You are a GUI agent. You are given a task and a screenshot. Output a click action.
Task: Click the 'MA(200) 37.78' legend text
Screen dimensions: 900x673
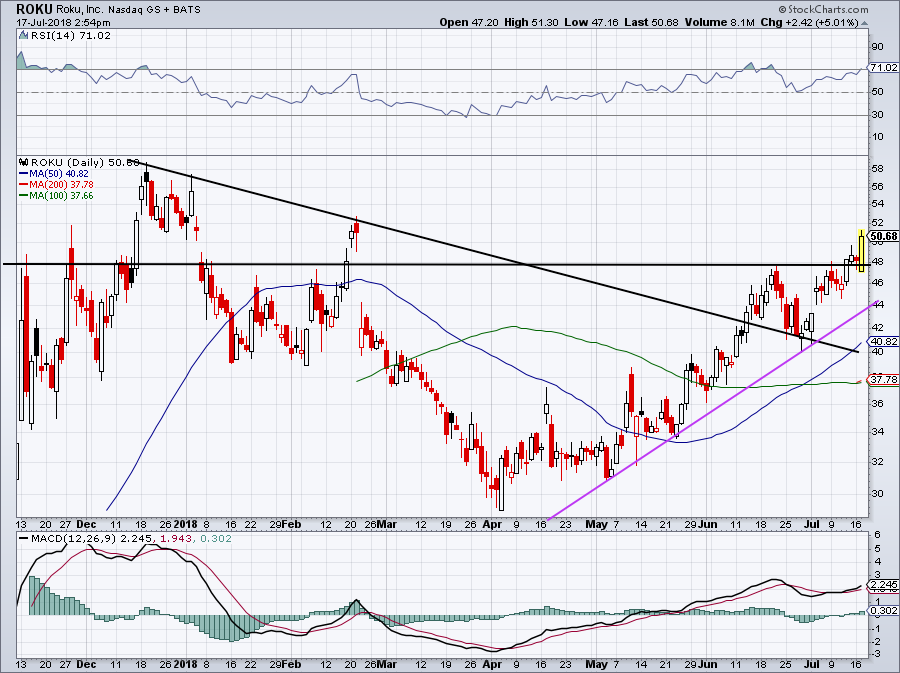point(61,185)
